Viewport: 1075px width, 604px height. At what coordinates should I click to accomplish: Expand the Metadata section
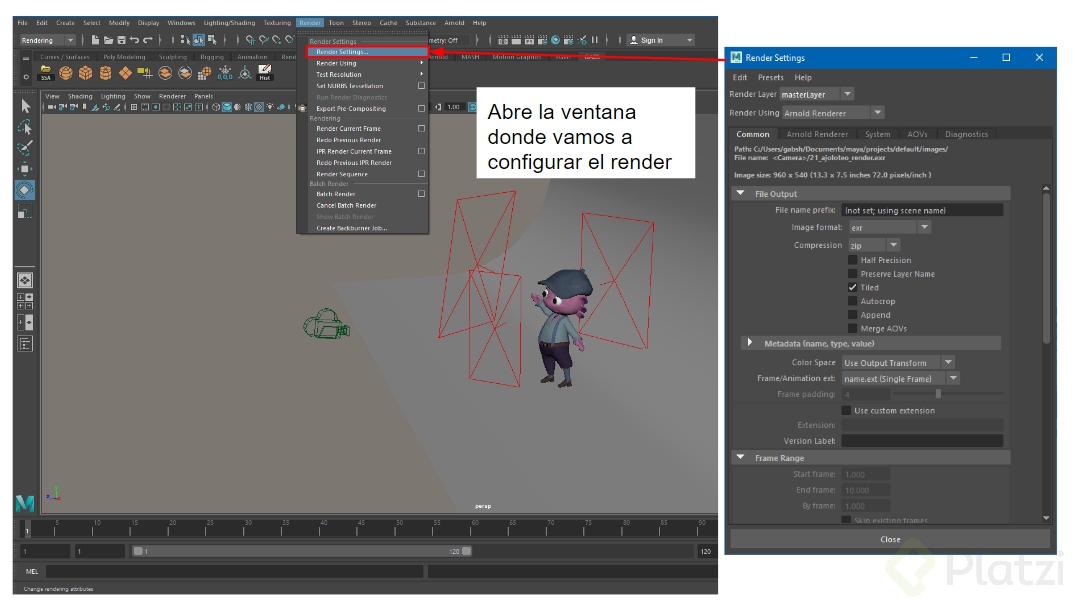(x=749, y=342)
